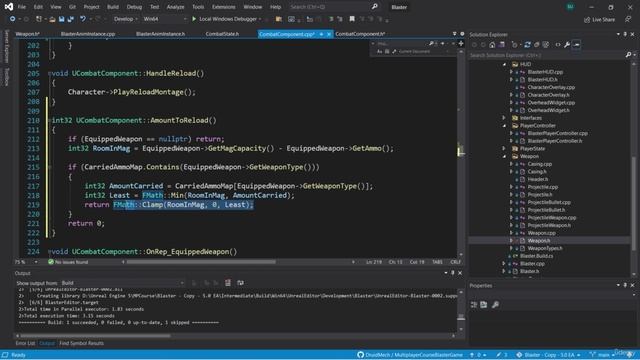Click the Save All toolbar icon
Screen dimensions: 640x360
[71, 19]
